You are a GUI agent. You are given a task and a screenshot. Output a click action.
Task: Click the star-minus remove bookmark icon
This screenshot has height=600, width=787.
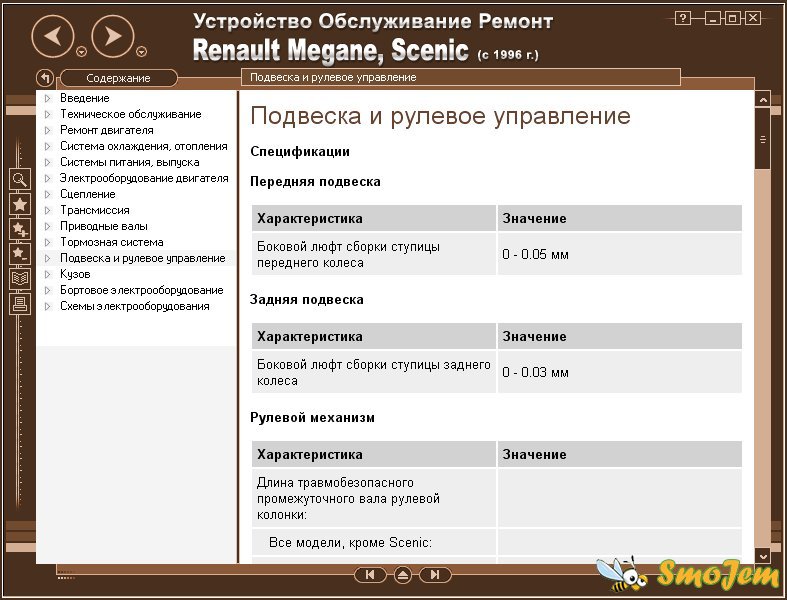pos(20,254)
